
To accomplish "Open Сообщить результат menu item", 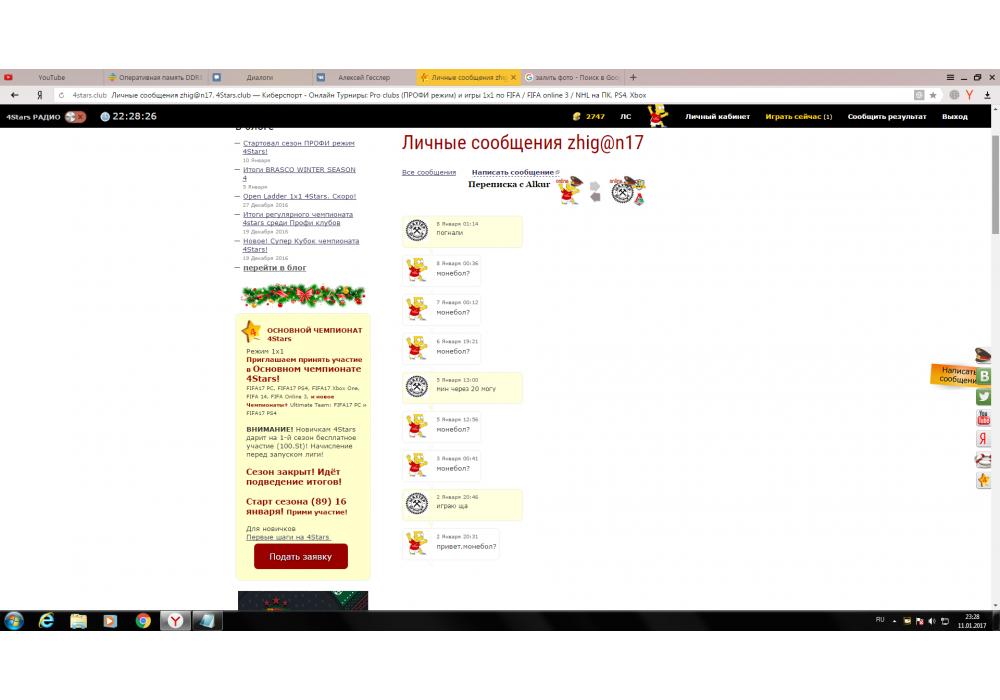I will click(x=886, y=117).
